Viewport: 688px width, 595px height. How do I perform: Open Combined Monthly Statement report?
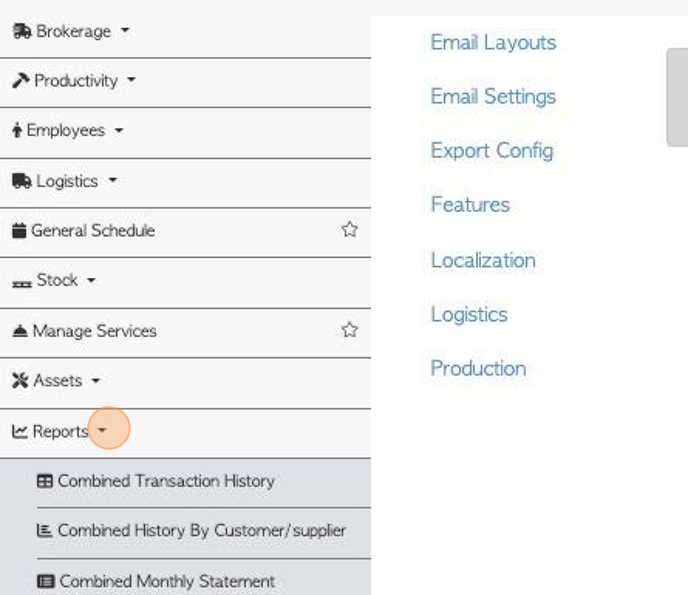[156, 581]
